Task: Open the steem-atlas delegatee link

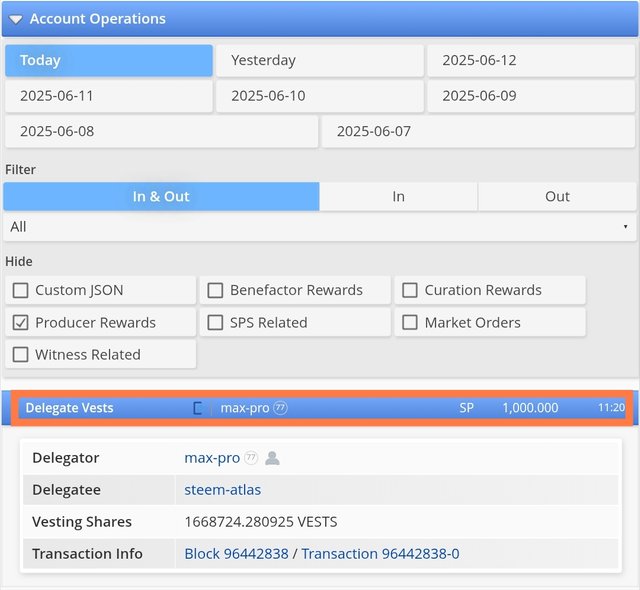Action: tap(223, 490)
